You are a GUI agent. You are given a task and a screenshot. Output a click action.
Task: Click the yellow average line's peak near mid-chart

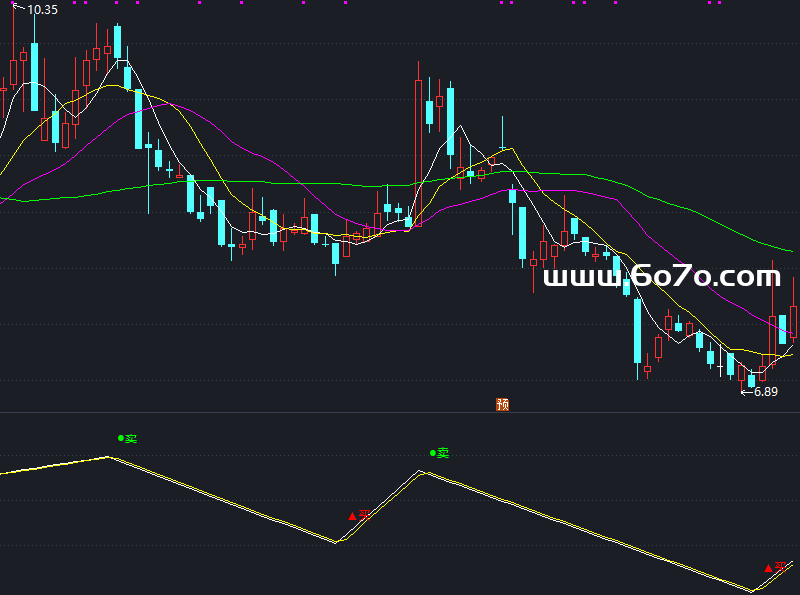510,149
